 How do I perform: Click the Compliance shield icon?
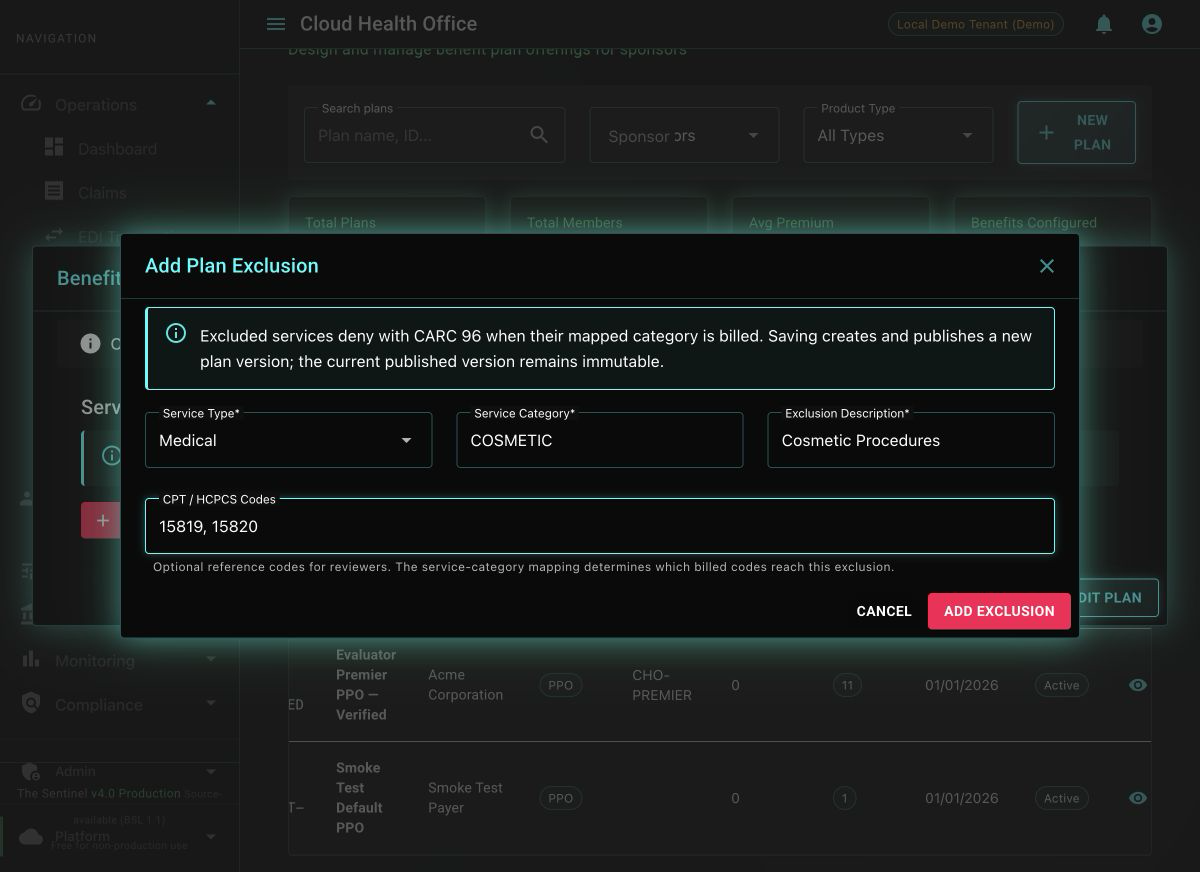(x=31, y=704)
